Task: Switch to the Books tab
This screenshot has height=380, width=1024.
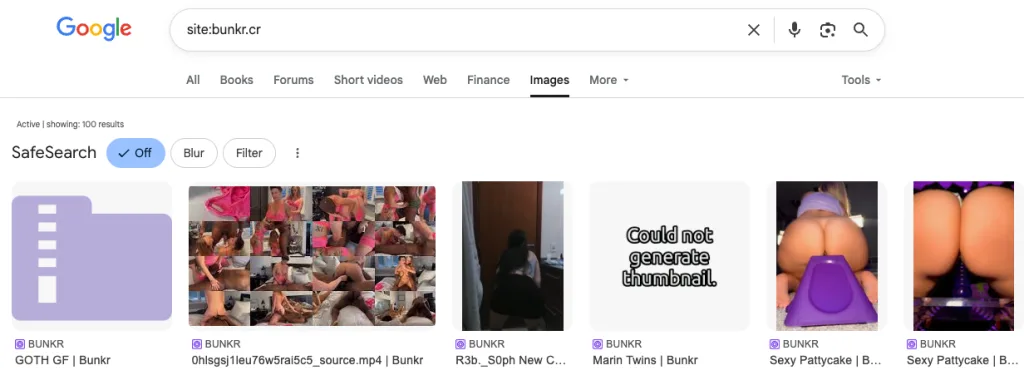Action: pos(236,80)
